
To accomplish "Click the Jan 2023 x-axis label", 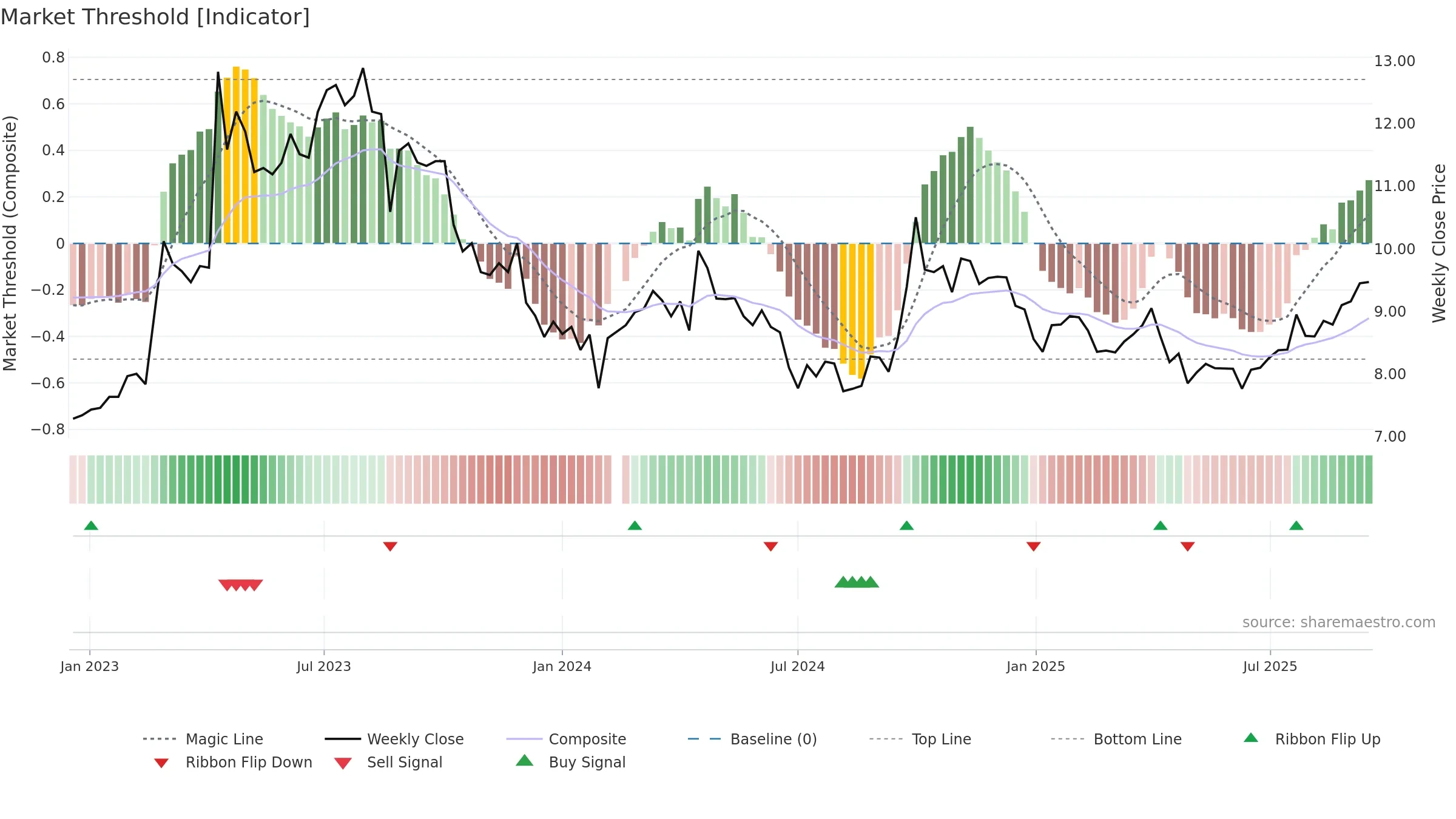I will click(90, 667).
